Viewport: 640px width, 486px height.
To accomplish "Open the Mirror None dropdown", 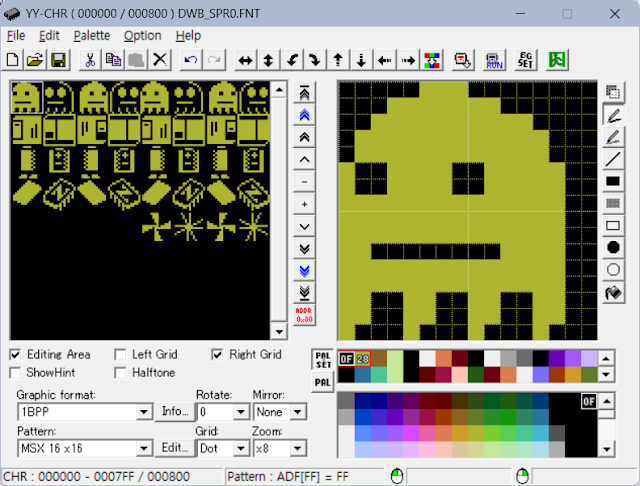I will point(298,412).
